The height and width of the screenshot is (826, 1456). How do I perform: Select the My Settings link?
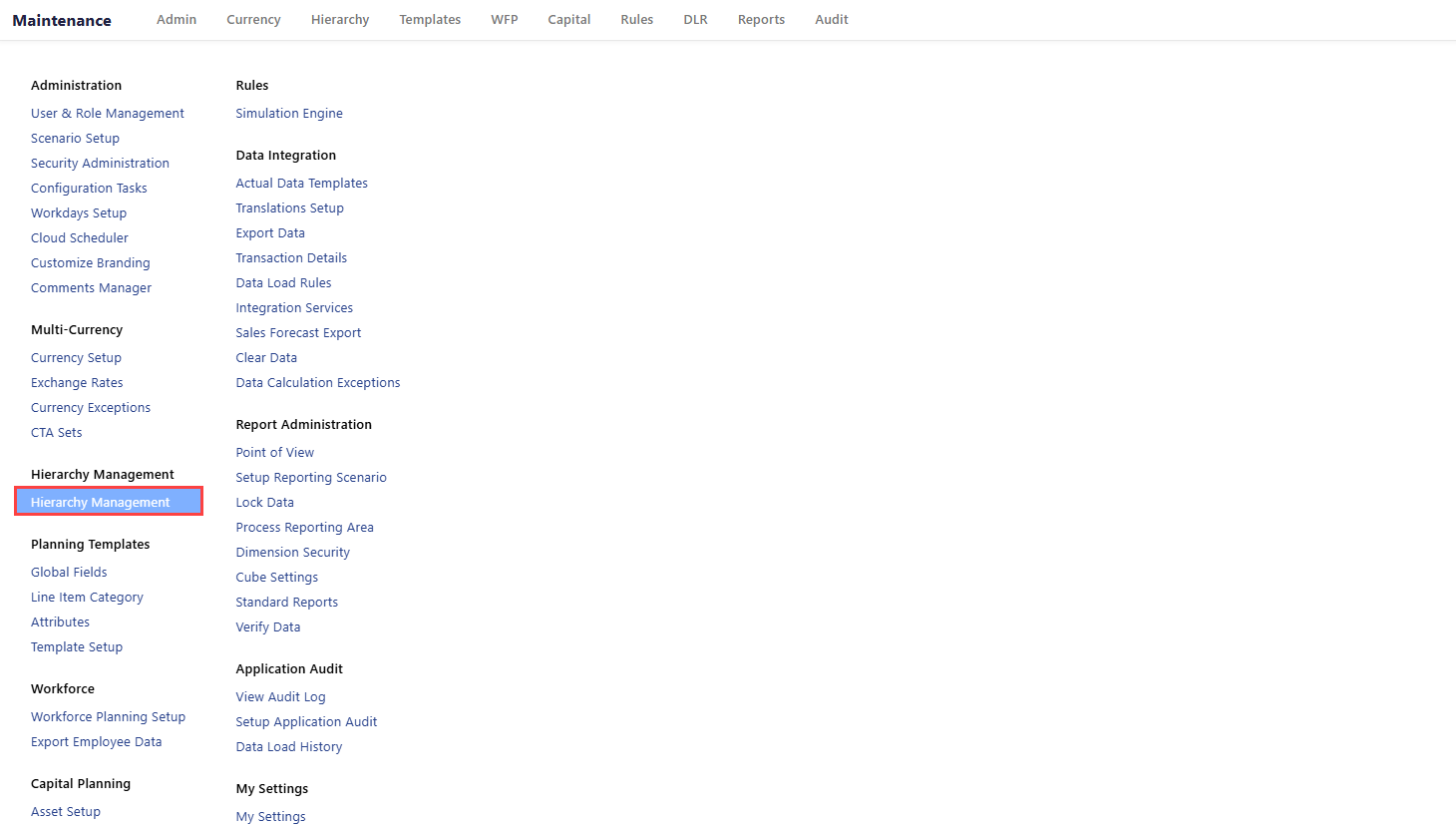click(270, 816)
